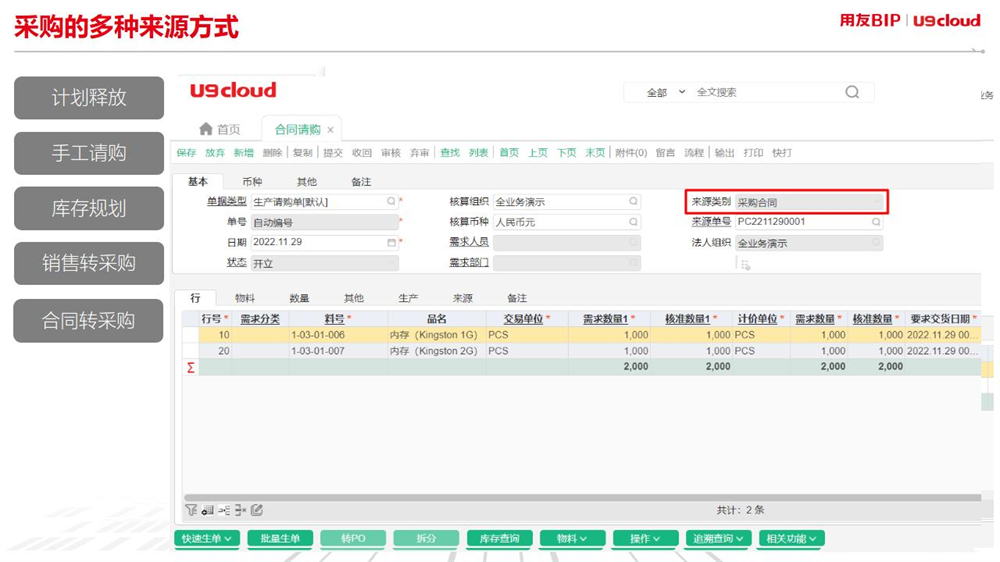
Task: Click the 全文搜索 search input
Action: [x=765, y=92]
